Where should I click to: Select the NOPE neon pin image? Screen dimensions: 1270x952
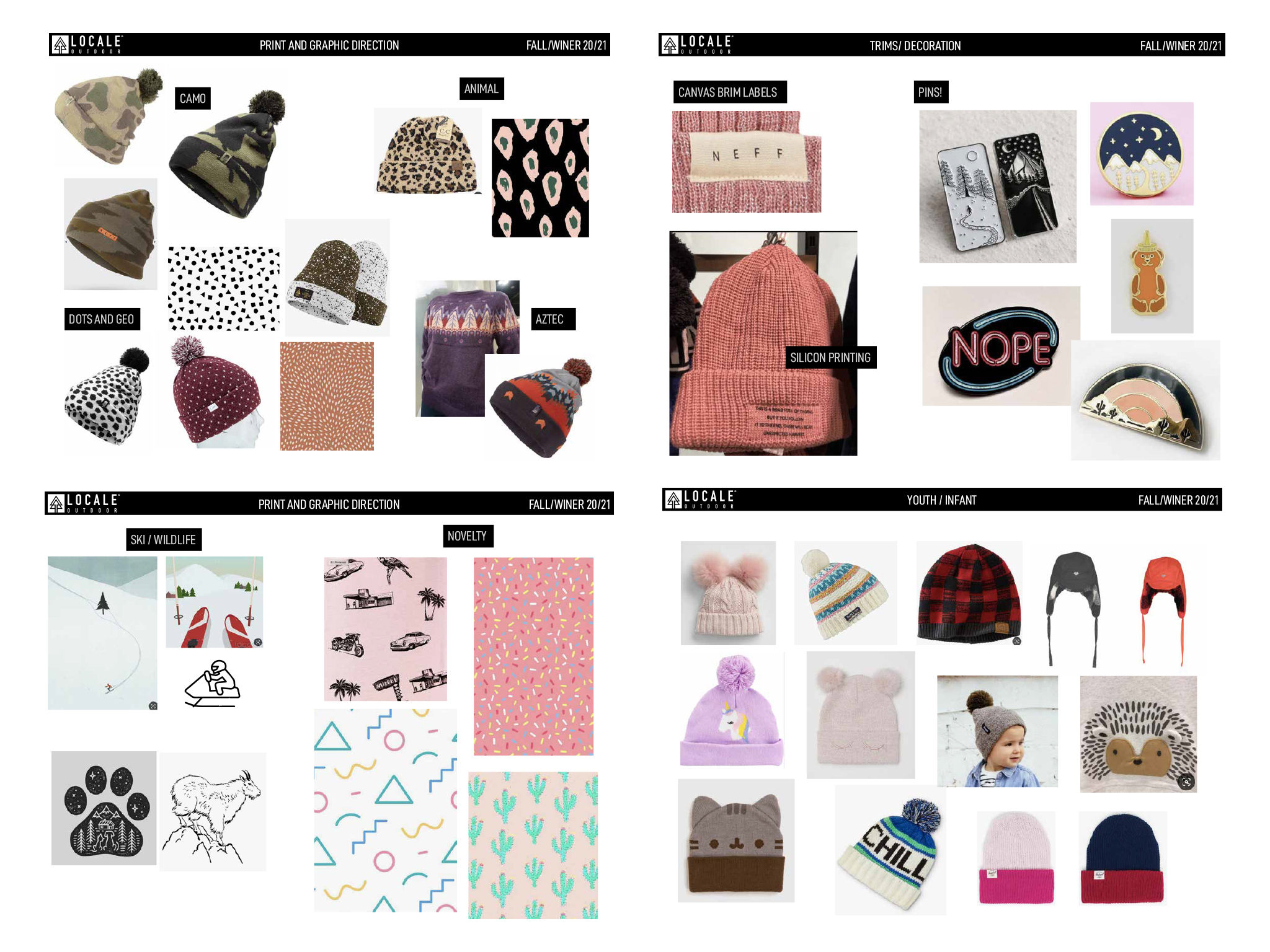pos(1000,346)
